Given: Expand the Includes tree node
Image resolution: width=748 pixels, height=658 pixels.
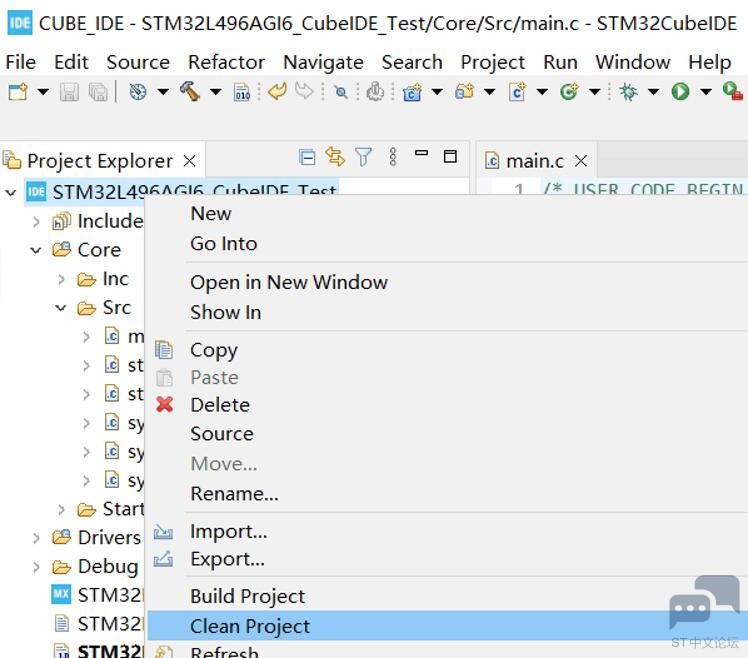Looking at the screenshot, I should (36, 221).
